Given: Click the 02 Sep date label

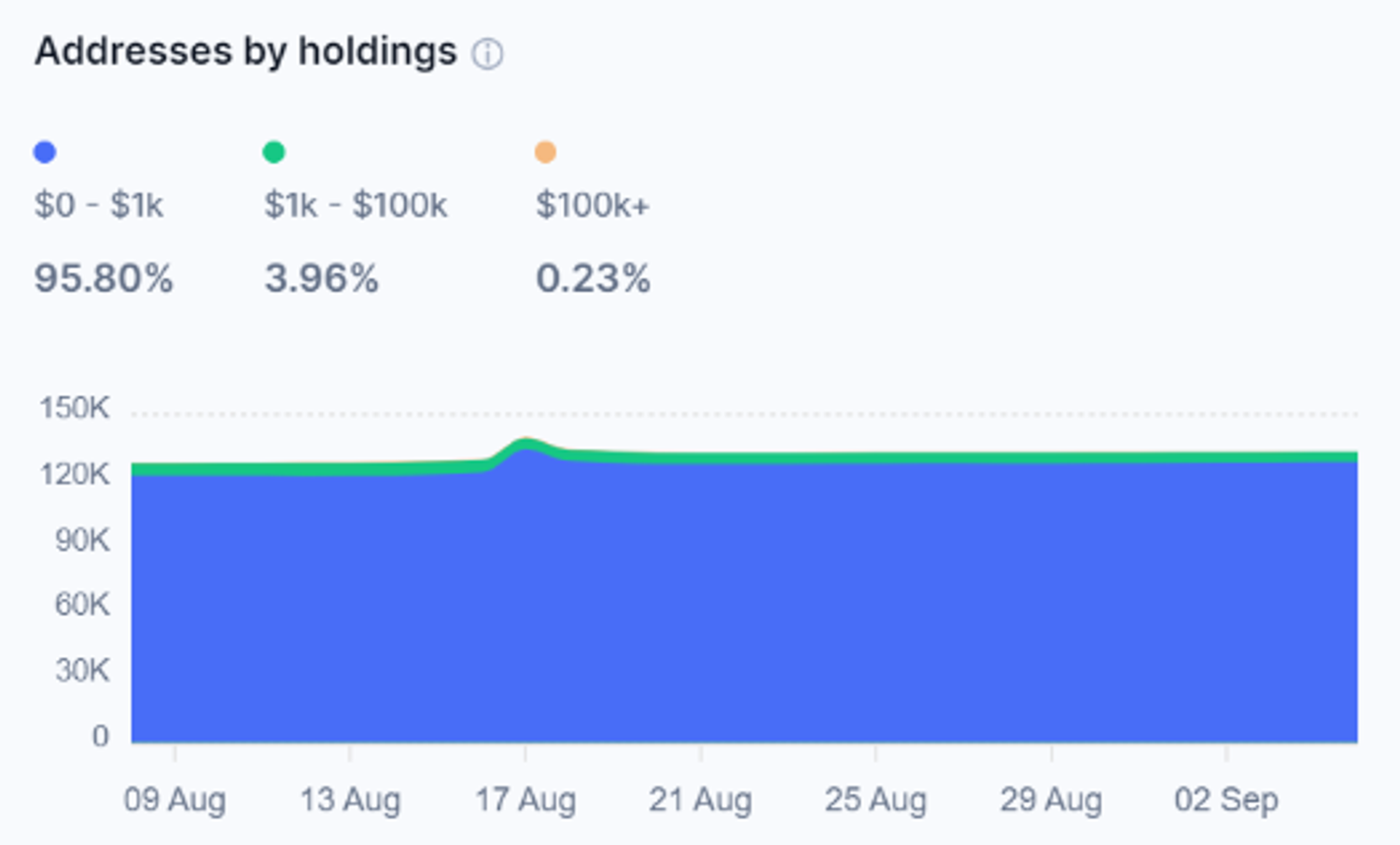Looking at the screenshot, I should click(x=1226, y=800).
